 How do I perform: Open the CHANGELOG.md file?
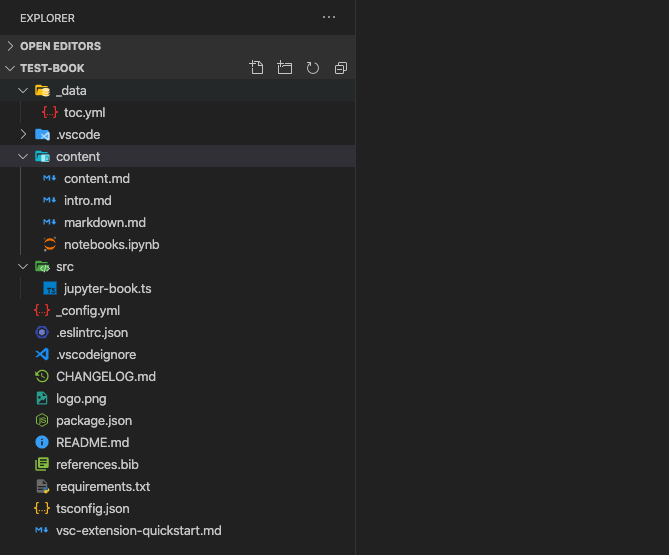[106, 377]
